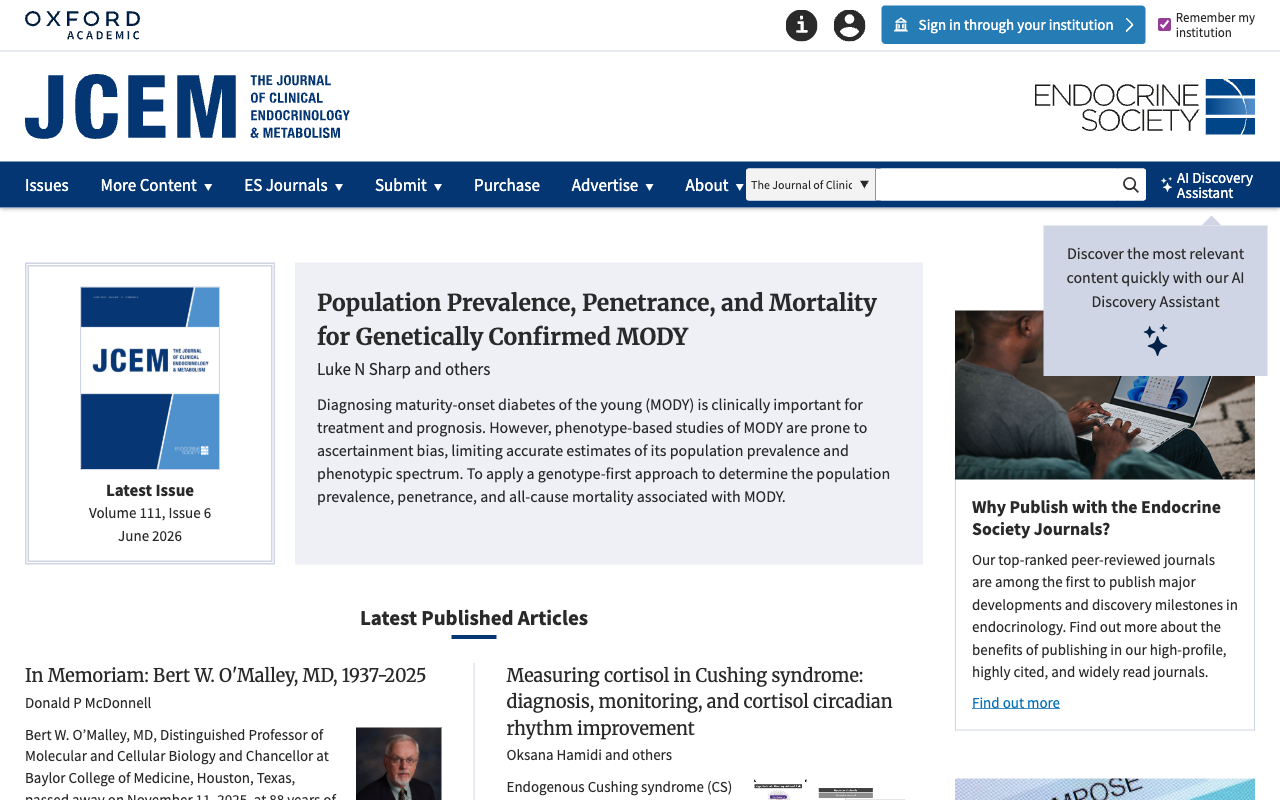Open the user account avatar icon
The width and height of the screenshot is (1280, 800).
[849, 25]
